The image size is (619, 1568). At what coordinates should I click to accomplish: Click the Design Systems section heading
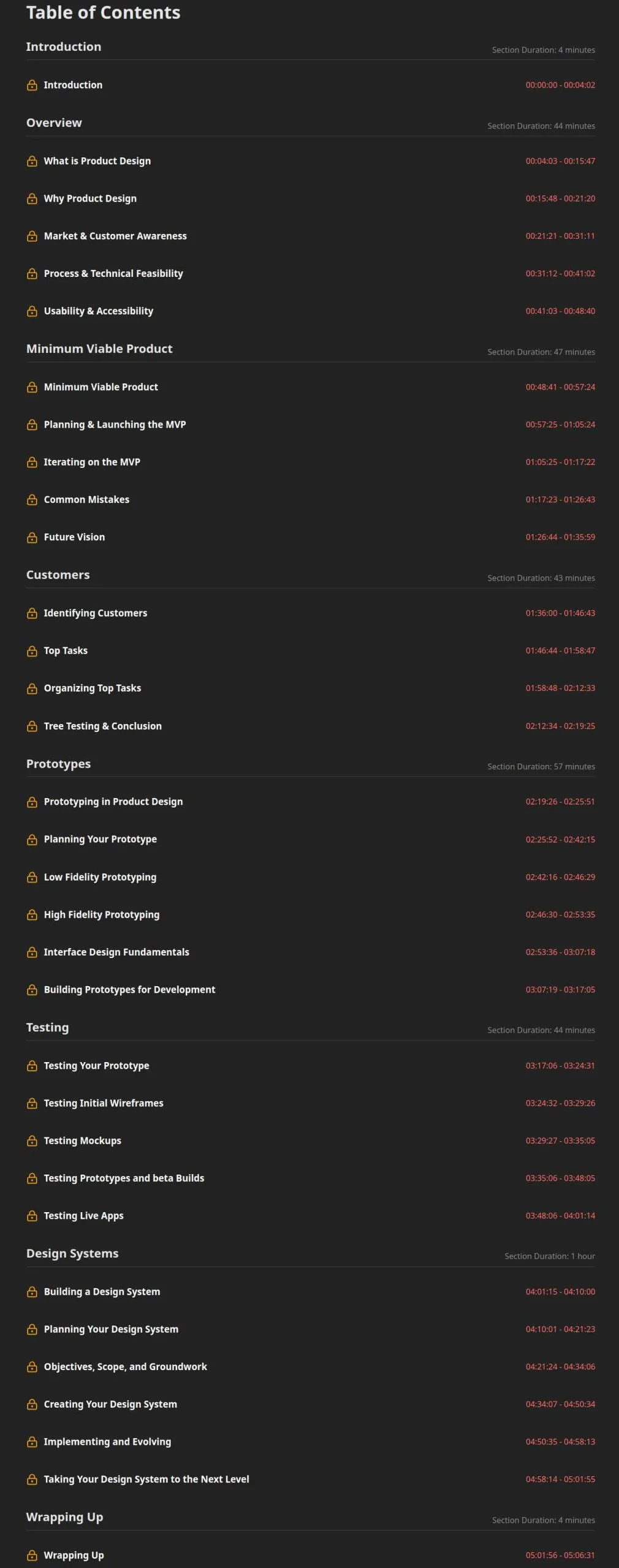pos(72,1253)
